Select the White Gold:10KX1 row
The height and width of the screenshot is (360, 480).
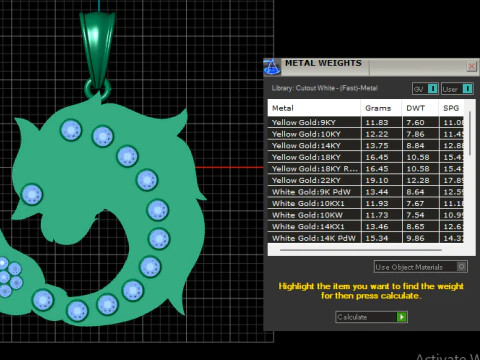(x=366, y=203)
